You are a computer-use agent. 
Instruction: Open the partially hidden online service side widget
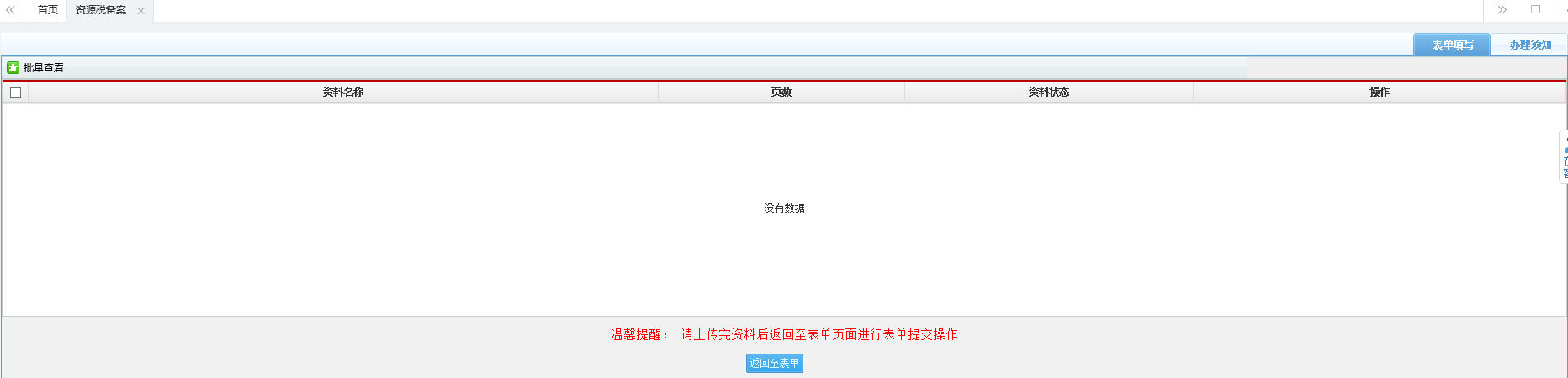click(1564, 157)
